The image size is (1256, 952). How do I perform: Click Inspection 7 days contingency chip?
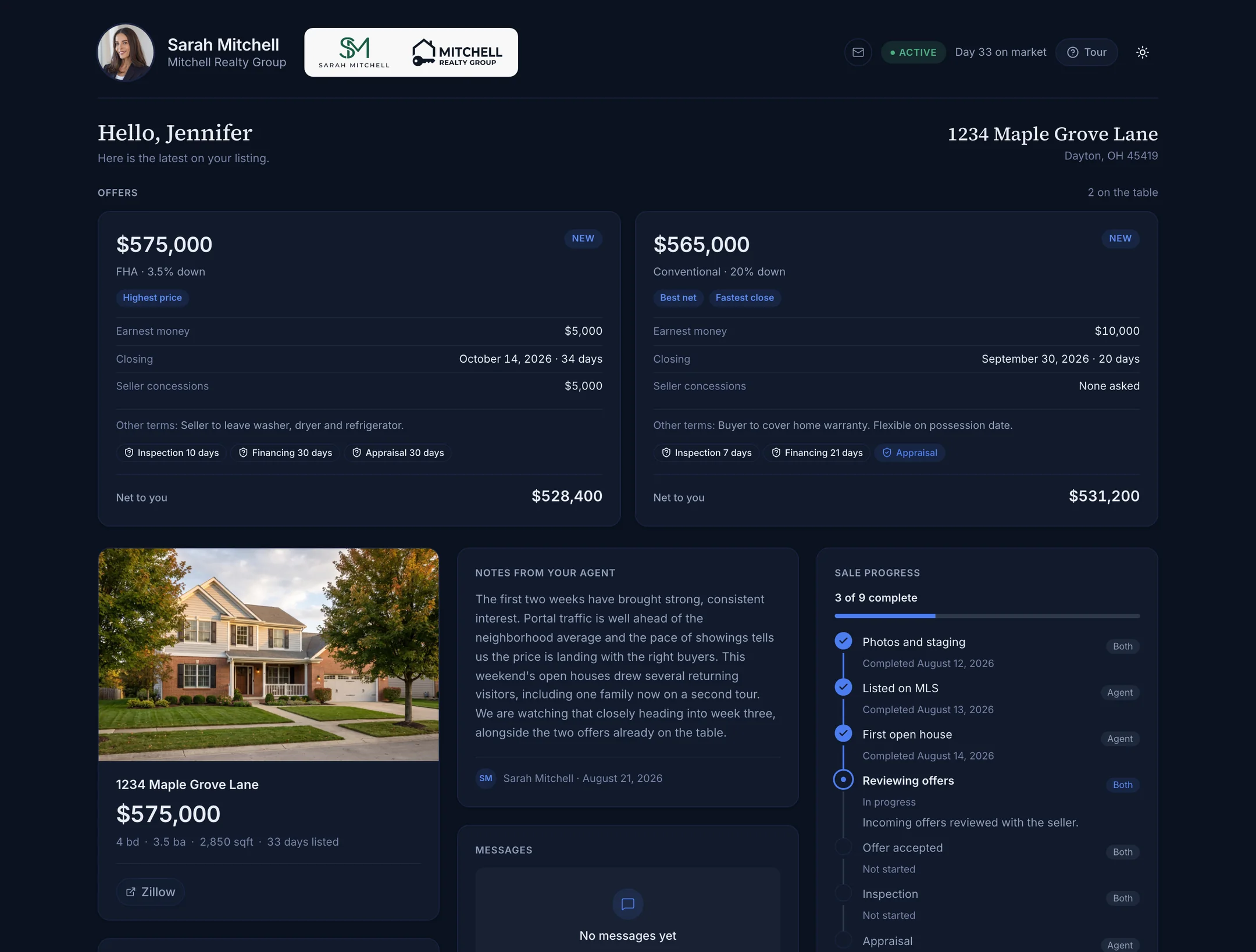coord(706,453)
